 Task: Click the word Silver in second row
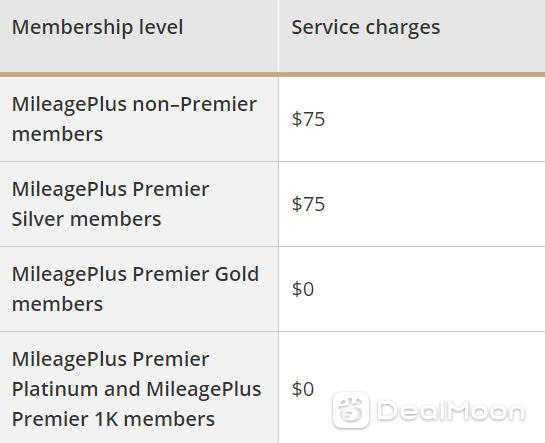(x=39, y=219)
